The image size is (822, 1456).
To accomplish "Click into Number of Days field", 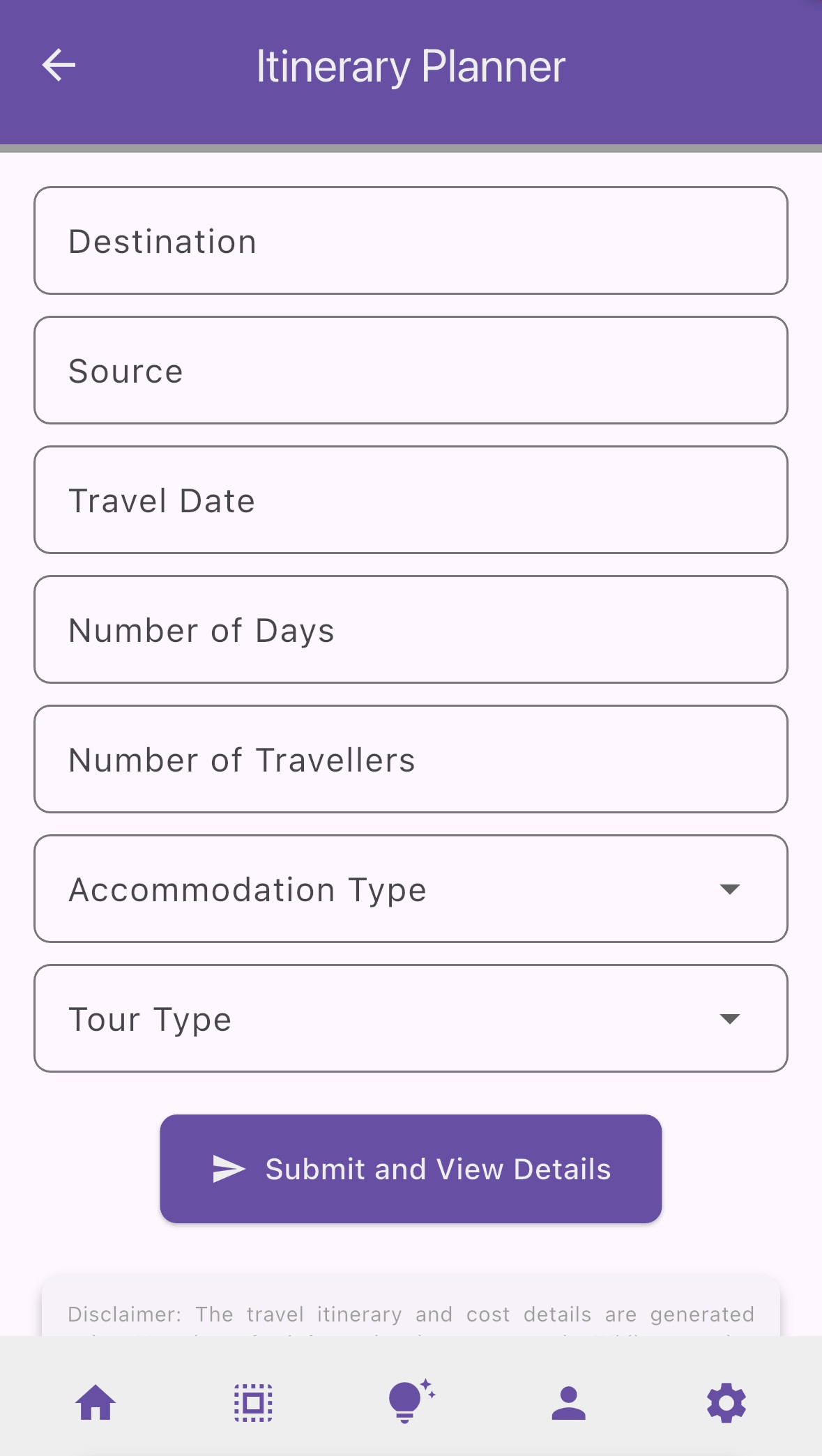I will [411, 630].
